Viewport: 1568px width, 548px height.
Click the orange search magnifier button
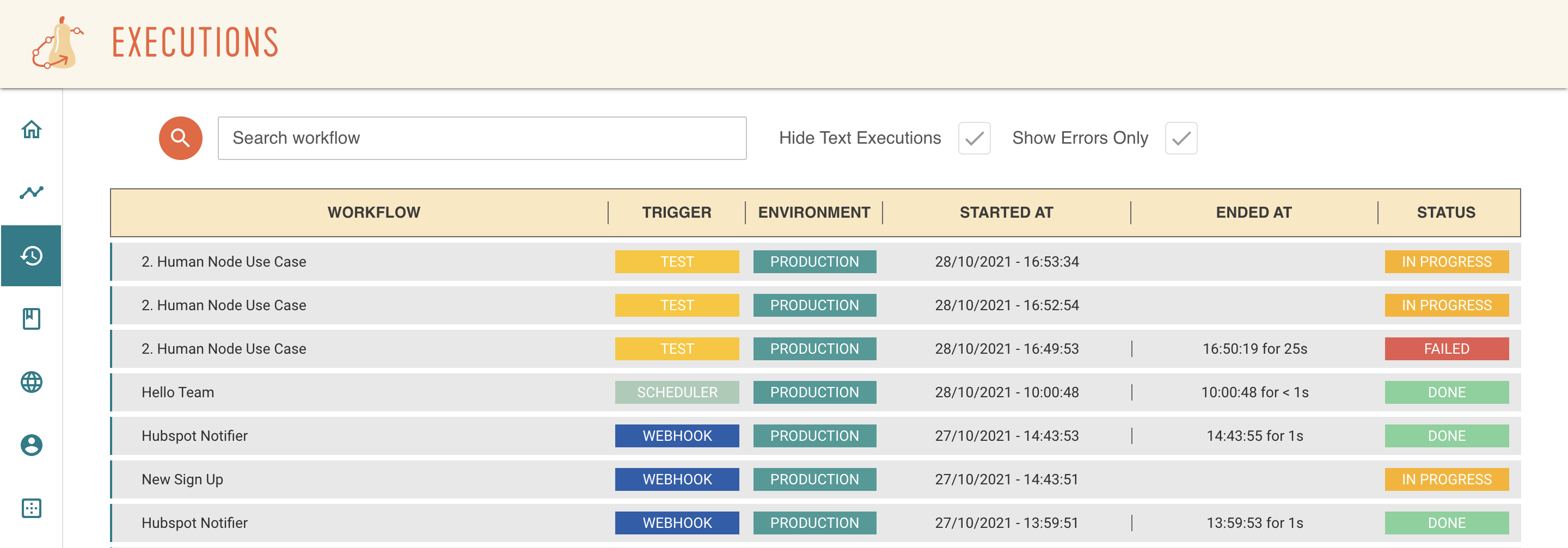(x=180, y=138)
